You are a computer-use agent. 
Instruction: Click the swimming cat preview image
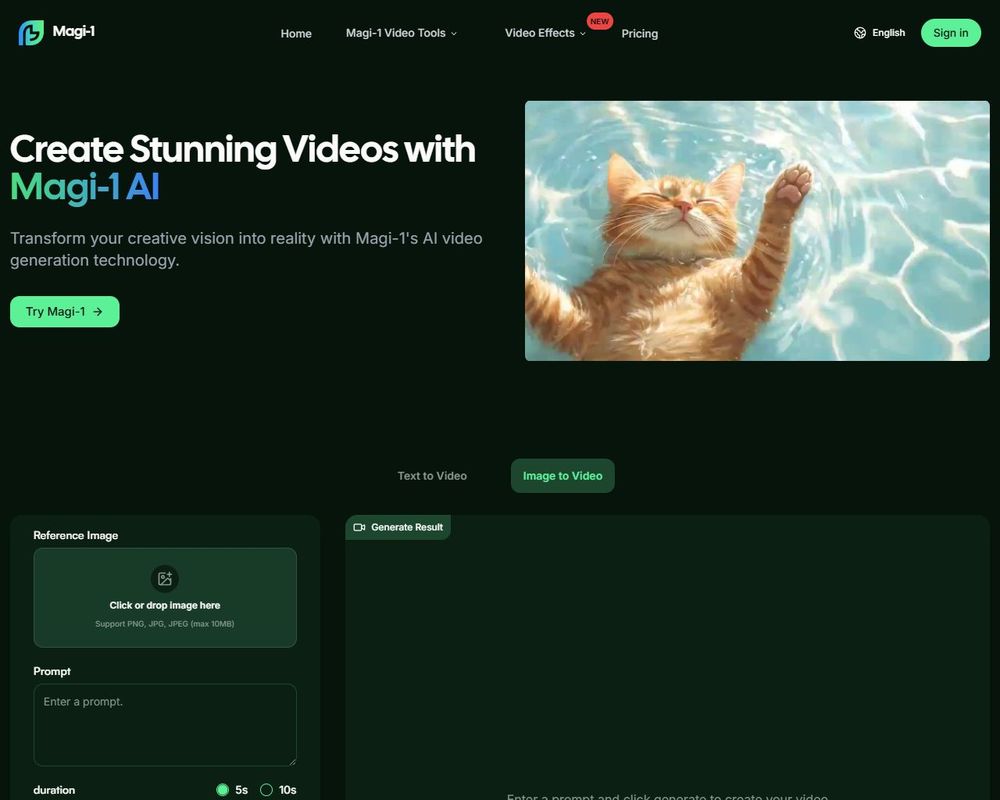pyautogui.click(x=756, y=229)
